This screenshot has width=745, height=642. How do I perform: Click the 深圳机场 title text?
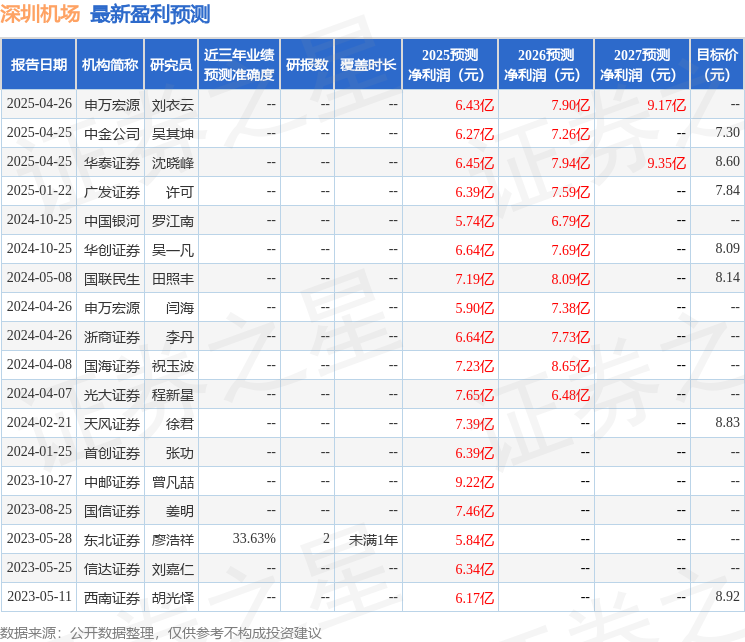[40, 14]
